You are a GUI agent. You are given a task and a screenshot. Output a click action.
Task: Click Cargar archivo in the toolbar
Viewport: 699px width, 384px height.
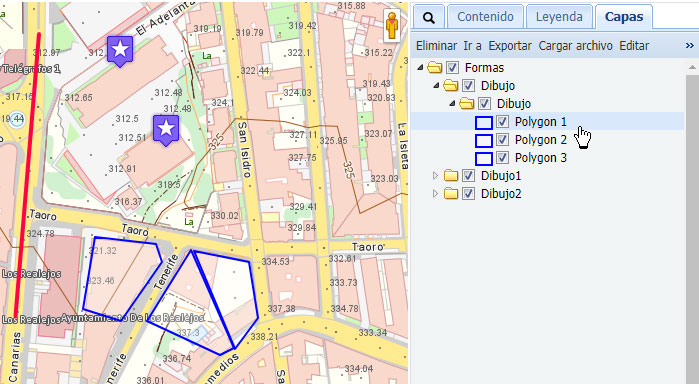pos(576,45)
